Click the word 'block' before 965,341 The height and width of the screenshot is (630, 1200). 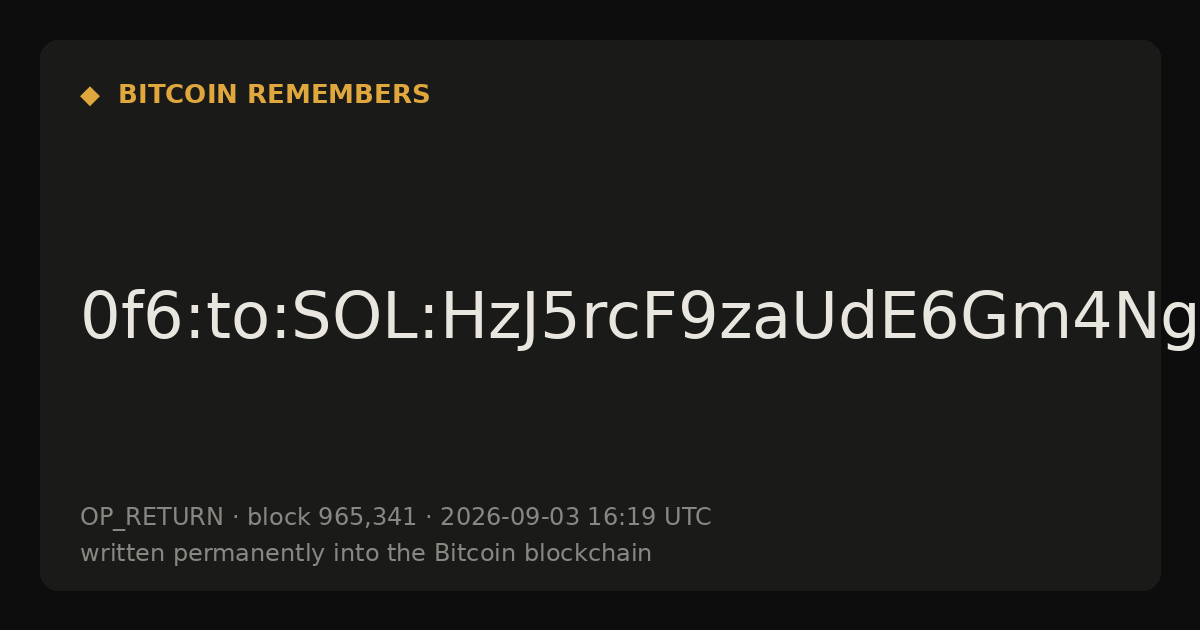pos(279,517)
